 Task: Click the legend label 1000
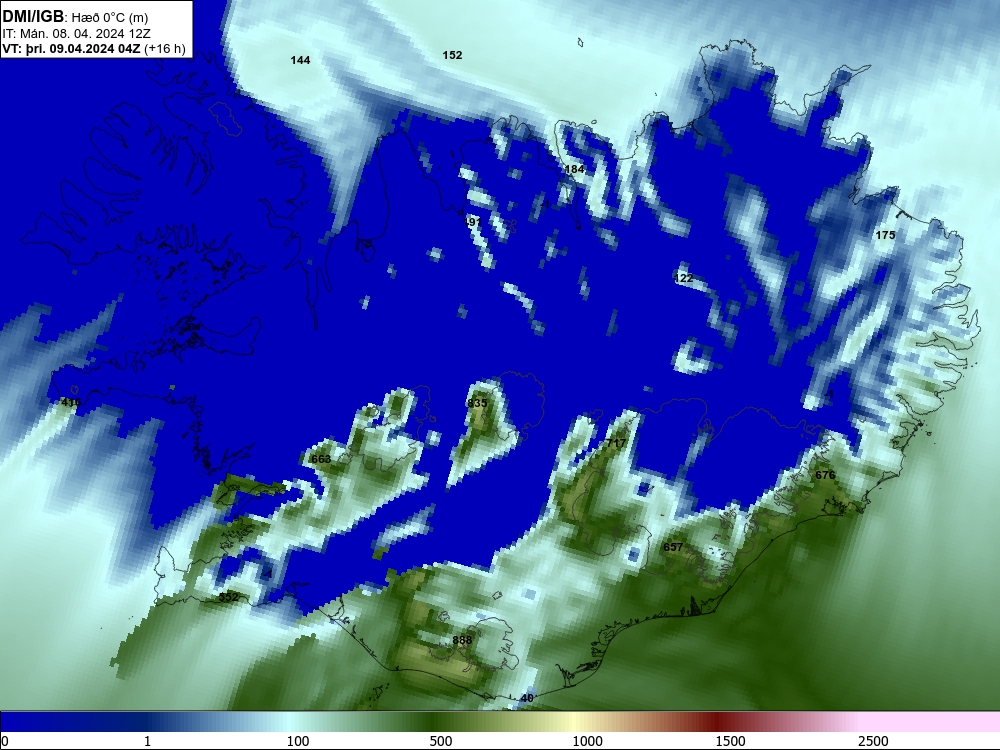coord(587,741)
